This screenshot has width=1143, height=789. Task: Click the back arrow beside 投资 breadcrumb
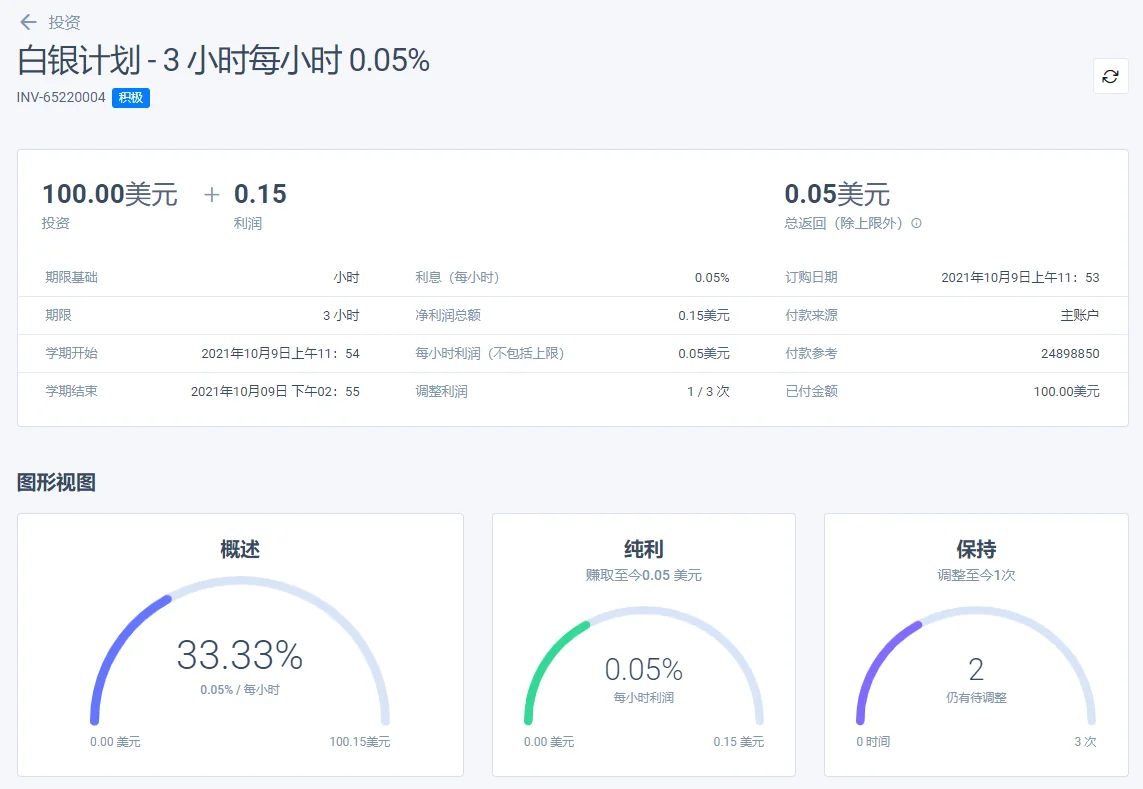click(x=27, y=22)
